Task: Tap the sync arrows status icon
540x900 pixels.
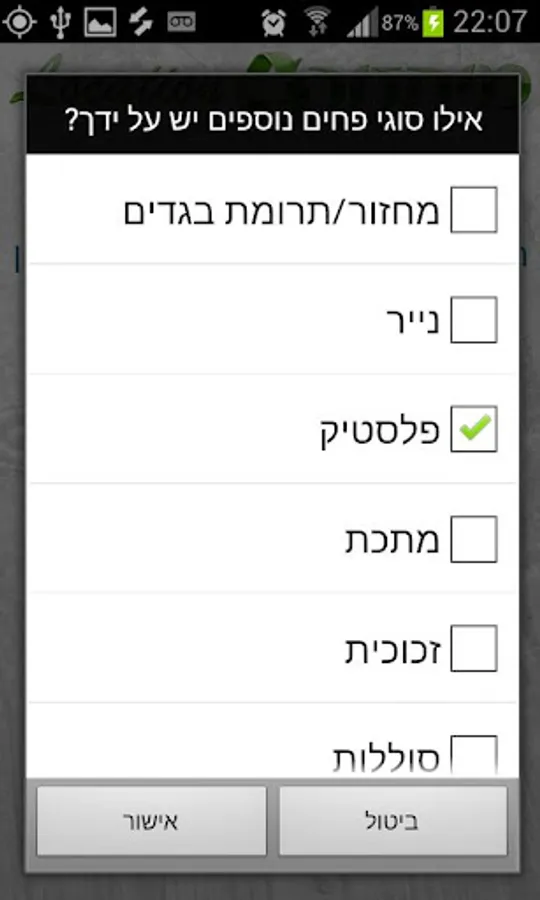Action: (140, 22)
